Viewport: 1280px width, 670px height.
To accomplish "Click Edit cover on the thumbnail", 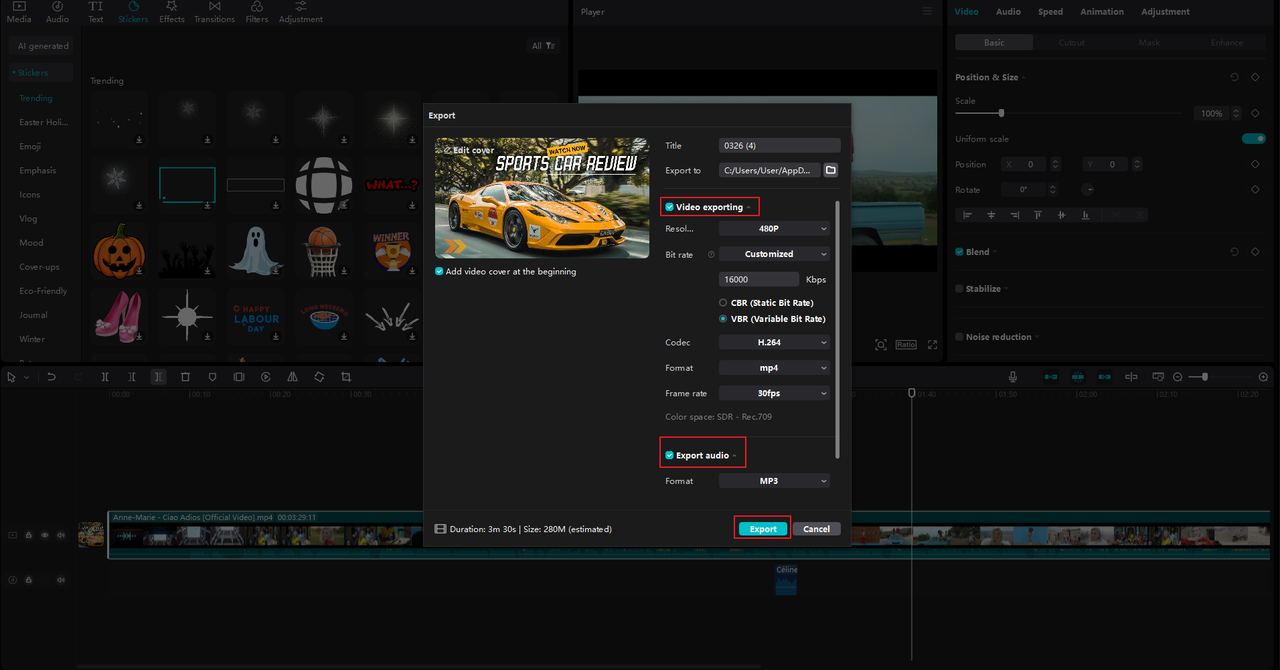I will tap(468, 150).
